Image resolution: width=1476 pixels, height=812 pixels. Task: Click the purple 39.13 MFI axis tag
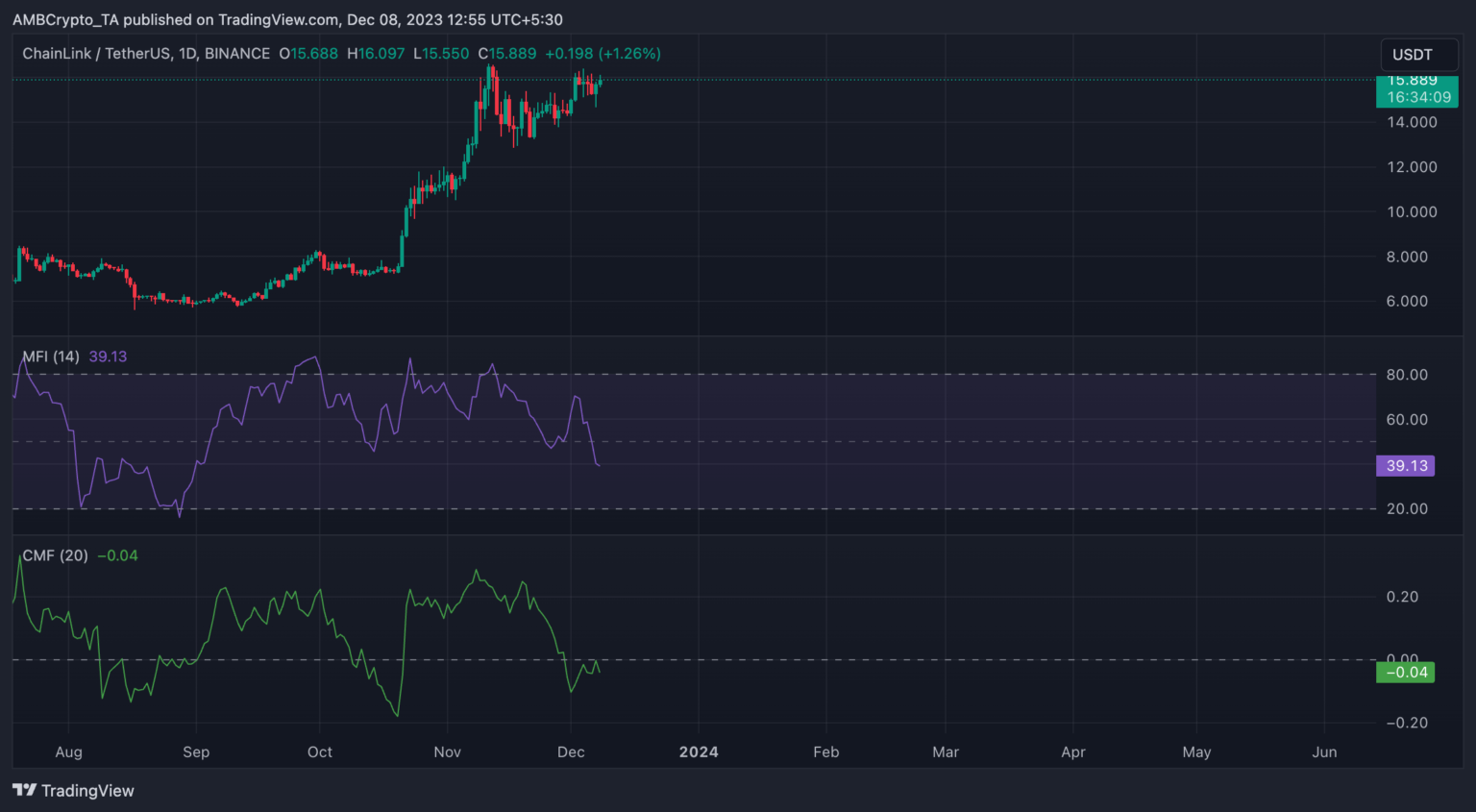coord(1406,466)
